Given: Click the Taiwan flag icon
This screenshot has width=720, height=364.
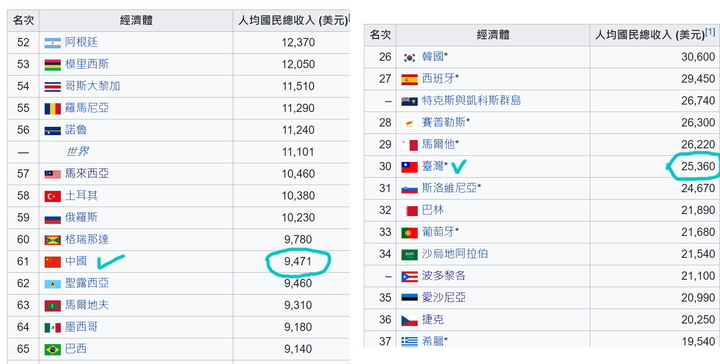Looking at the screenshot, I should 410,167.
